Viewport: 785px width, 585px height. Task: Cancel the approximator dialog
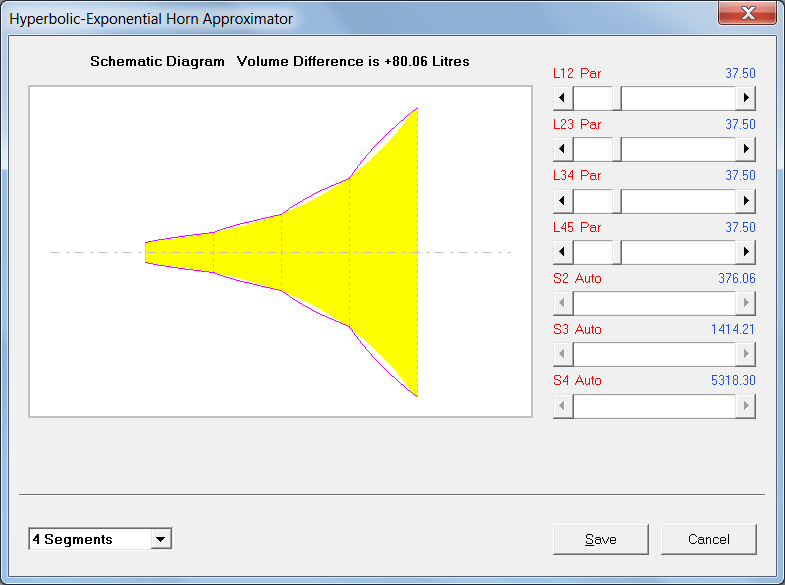708,539
